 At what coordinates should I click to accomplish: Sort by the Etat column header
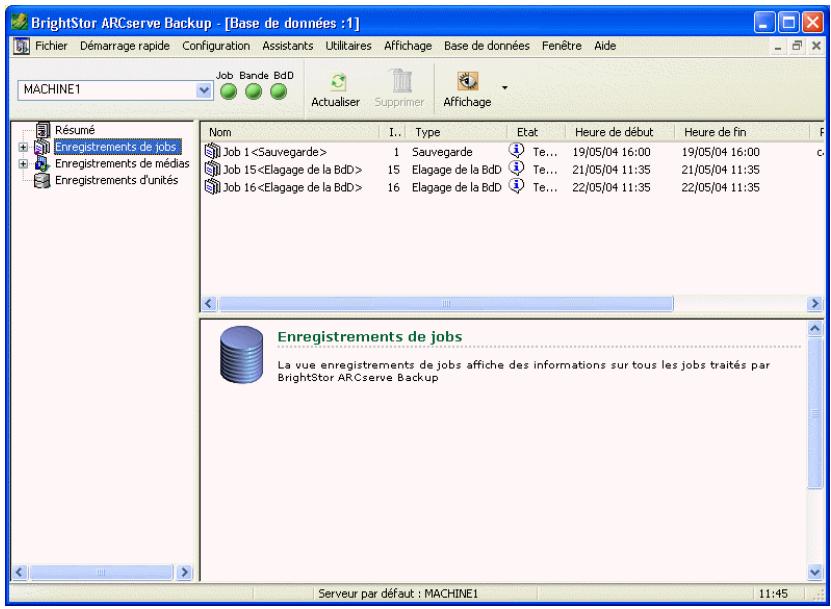pos(537,132)
